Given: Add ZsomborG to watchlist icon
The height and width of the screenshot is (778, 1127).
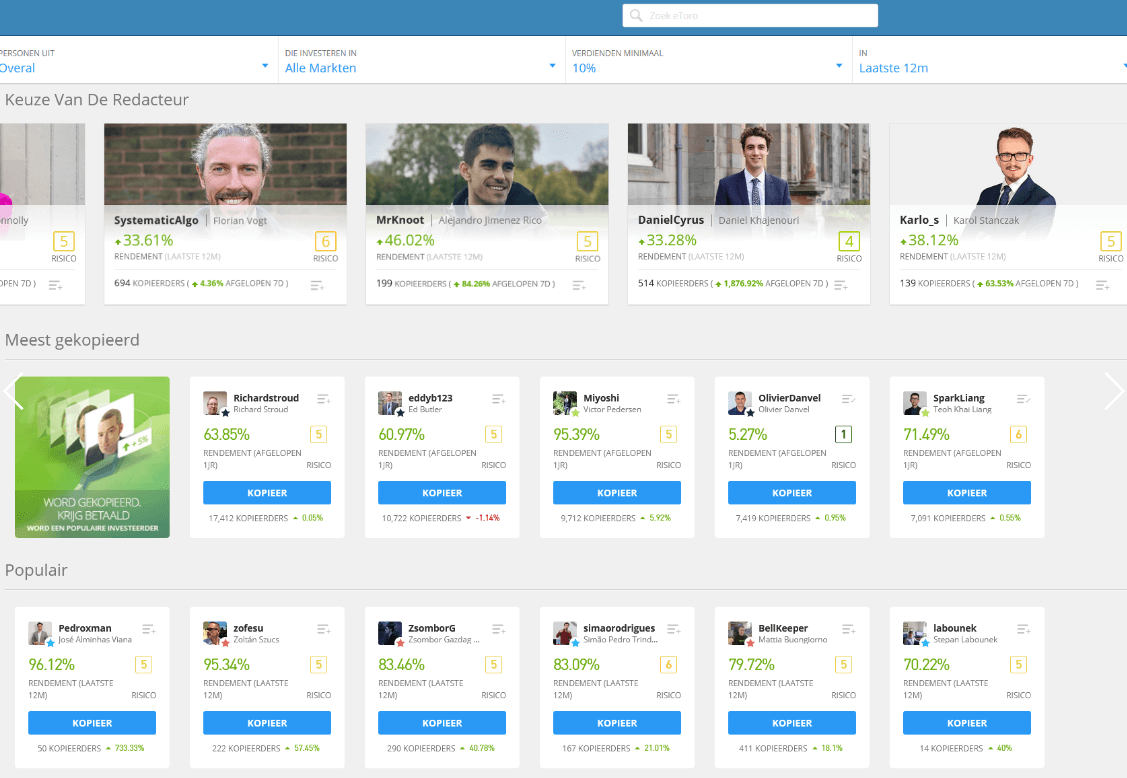Looking at the screenshot, I should [x=498, y=629].
